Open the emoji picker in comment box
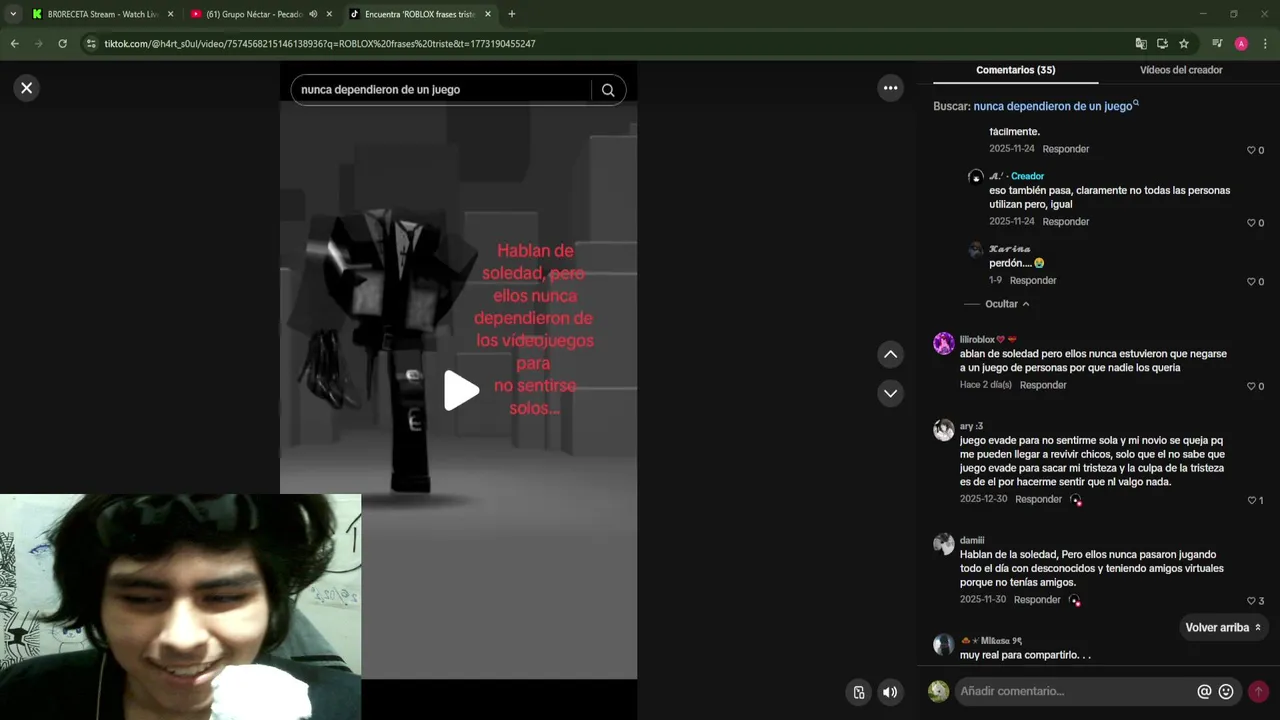The image size is (1280, 720). (x=1226, y=691)
